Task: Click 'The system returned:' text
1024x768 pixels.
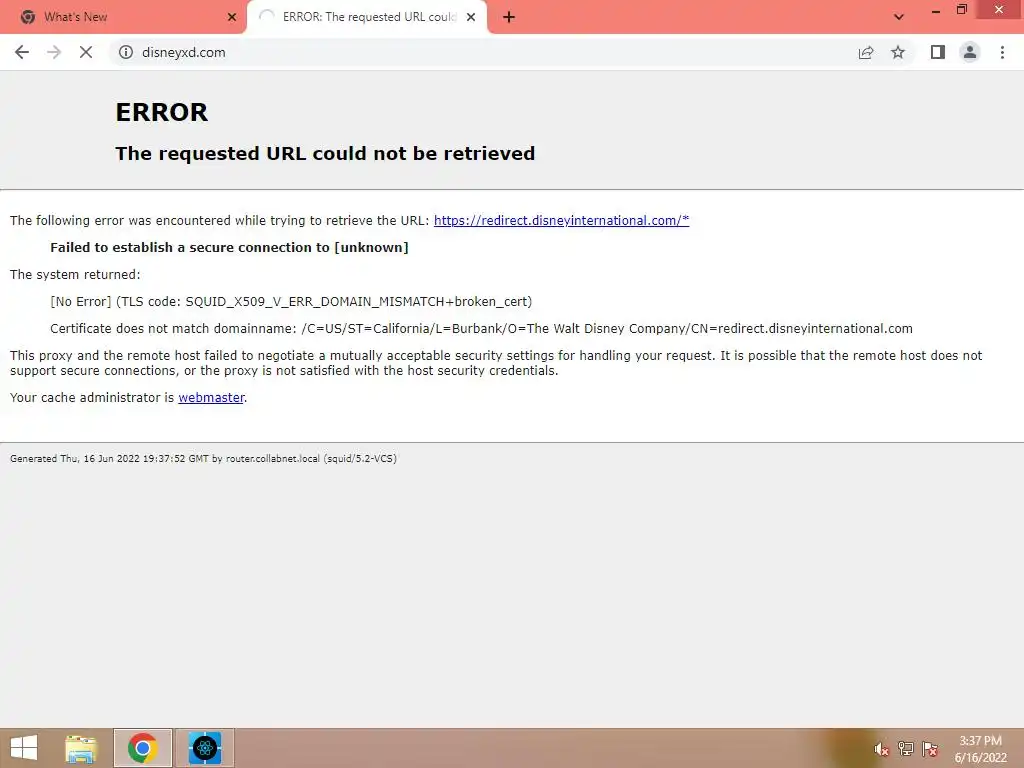Action: (75, 274)
